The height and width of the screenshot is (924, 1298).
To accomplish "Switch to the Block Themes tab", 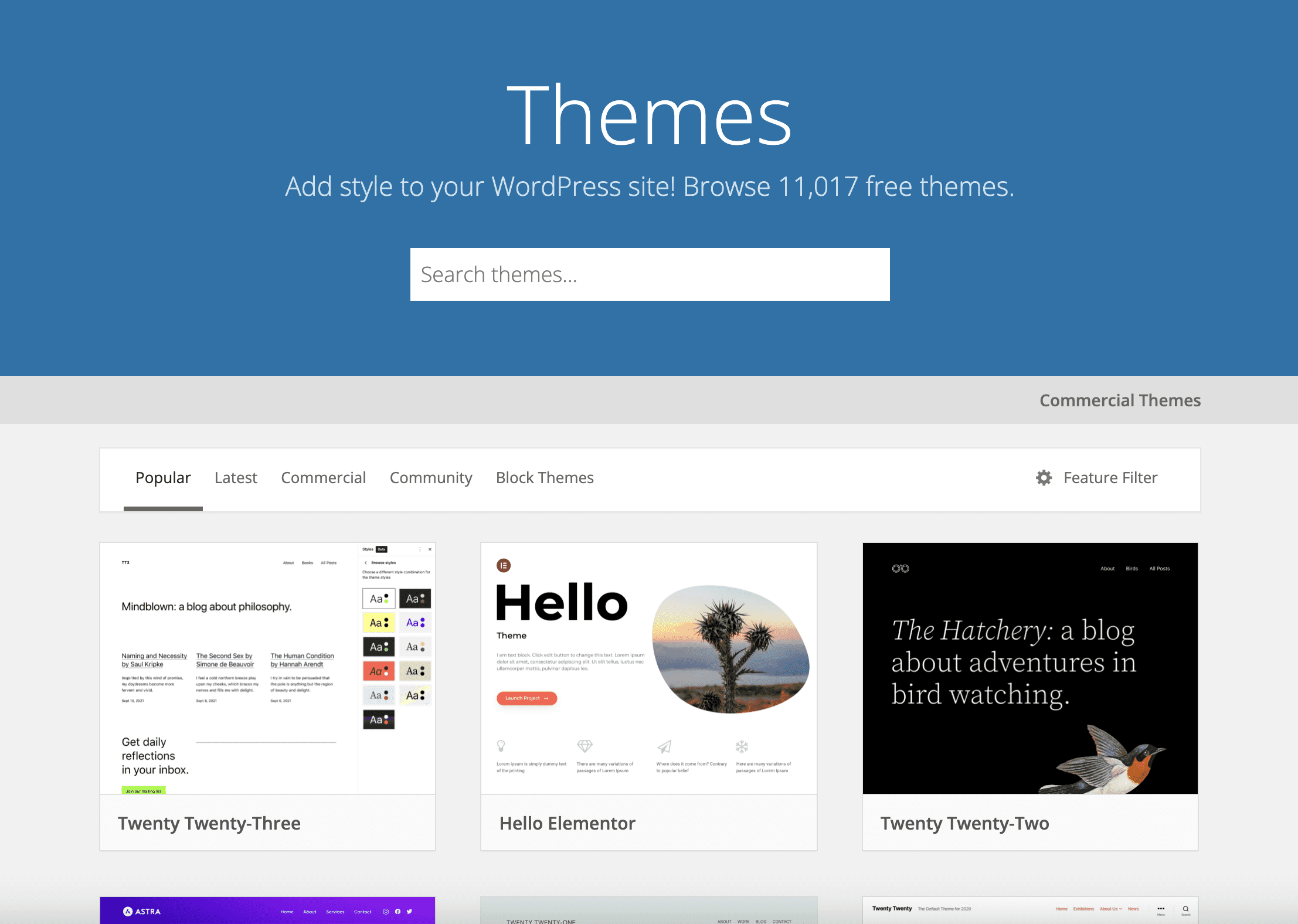I will pos(544,477).
